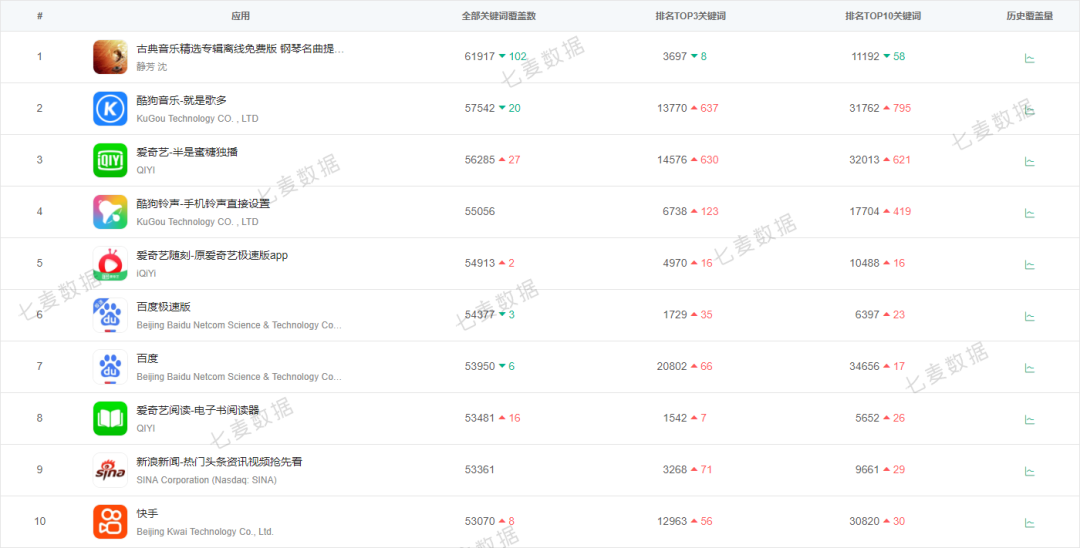Screen dimensions: 1080x548
Task: View history coverage chart for row 1
Action: 1030,59
